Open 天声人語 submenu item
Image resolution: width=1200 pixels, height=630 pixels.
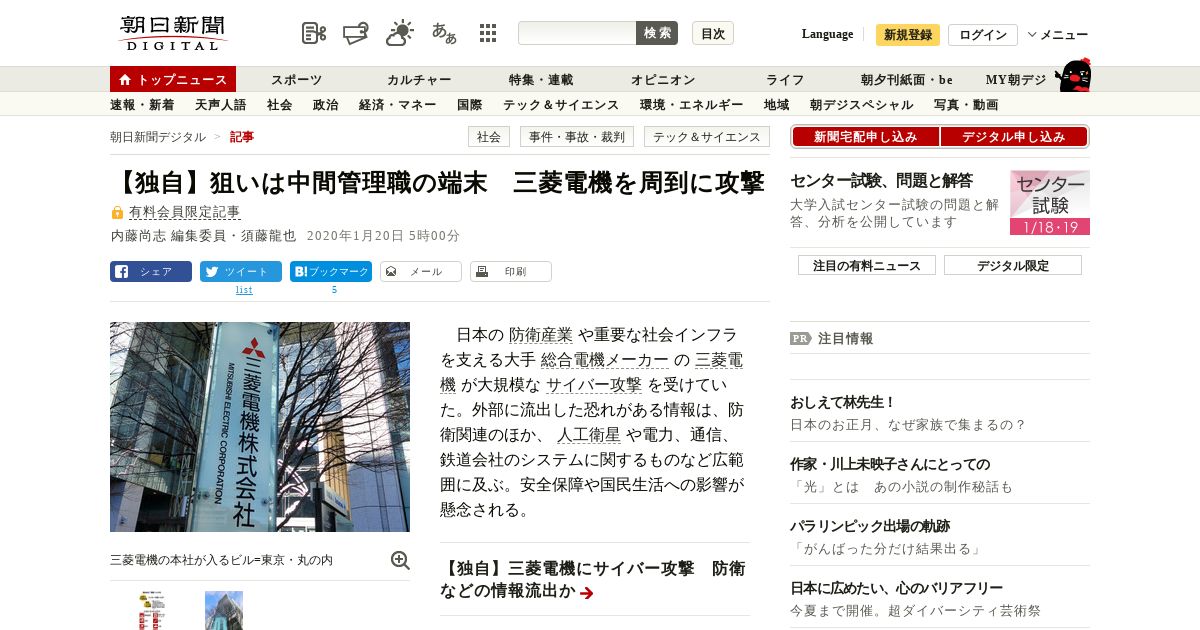click(220, 104)
